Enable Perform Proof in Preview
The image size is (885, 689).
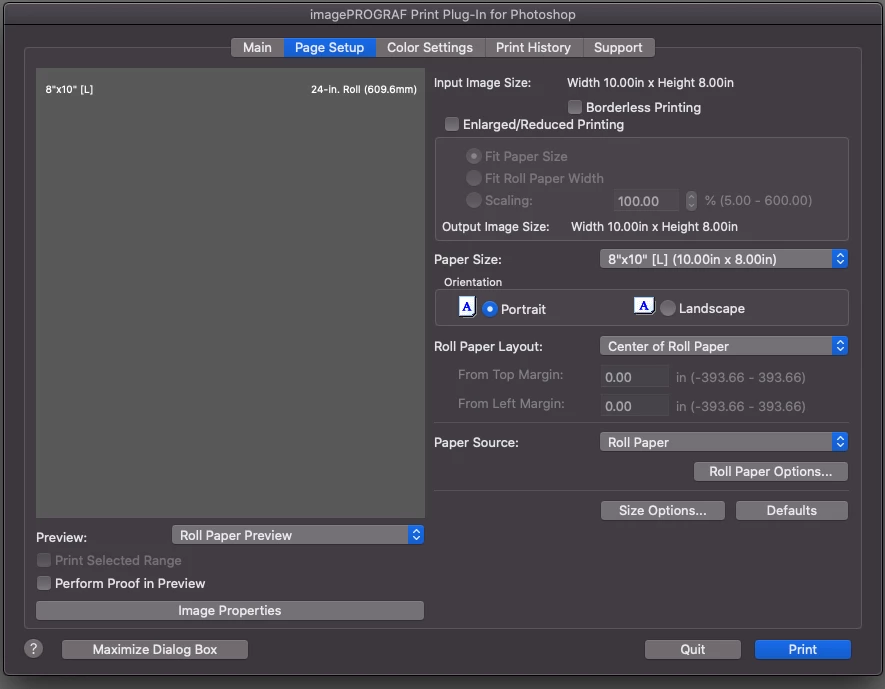point(43,583)
